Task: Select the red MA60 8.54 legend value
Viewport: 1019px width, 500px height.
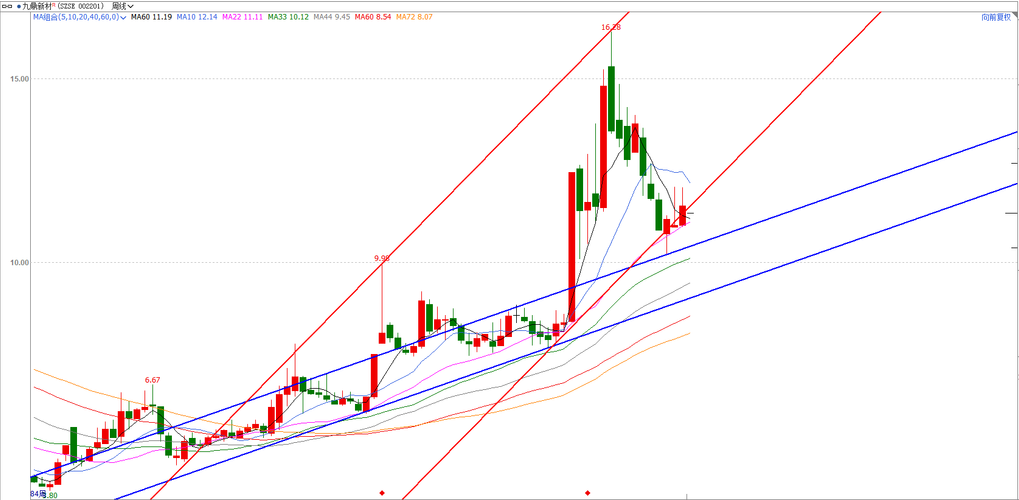Action: click(373, 17)
